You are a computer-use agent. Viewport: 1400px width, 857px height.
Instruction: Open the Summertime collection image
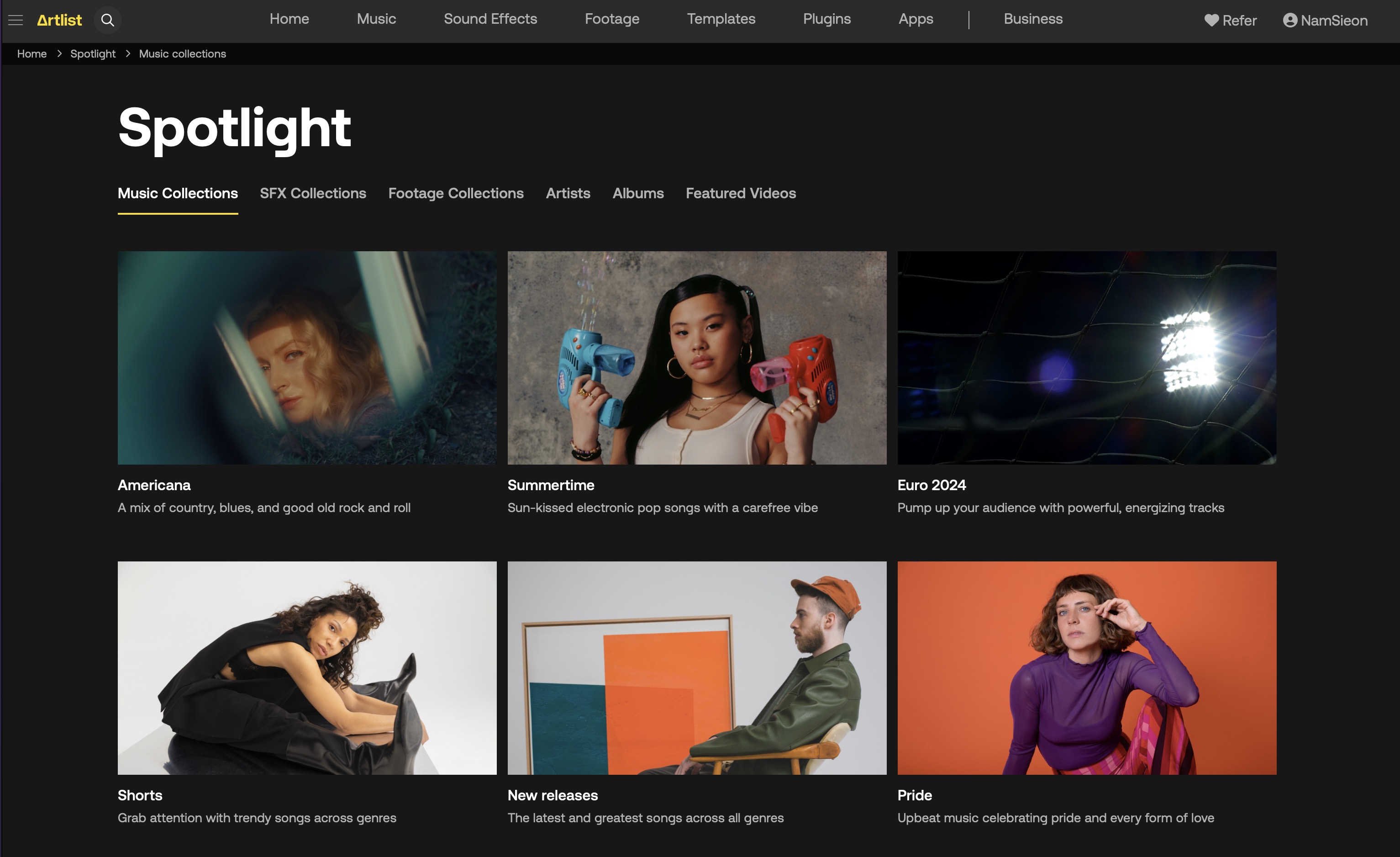click(697, 357)
